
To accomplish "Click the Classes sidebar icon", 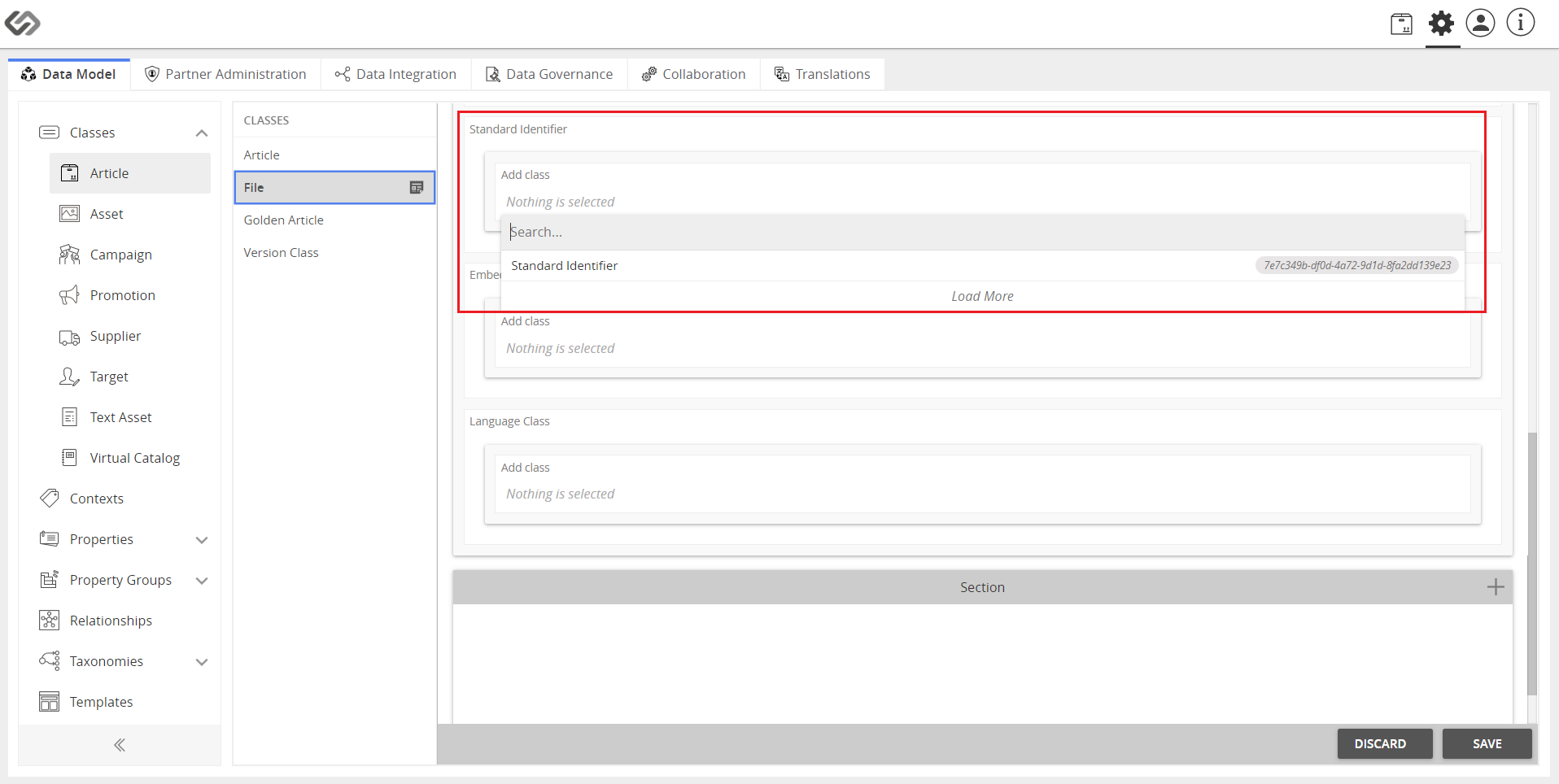I will (49, 133).
